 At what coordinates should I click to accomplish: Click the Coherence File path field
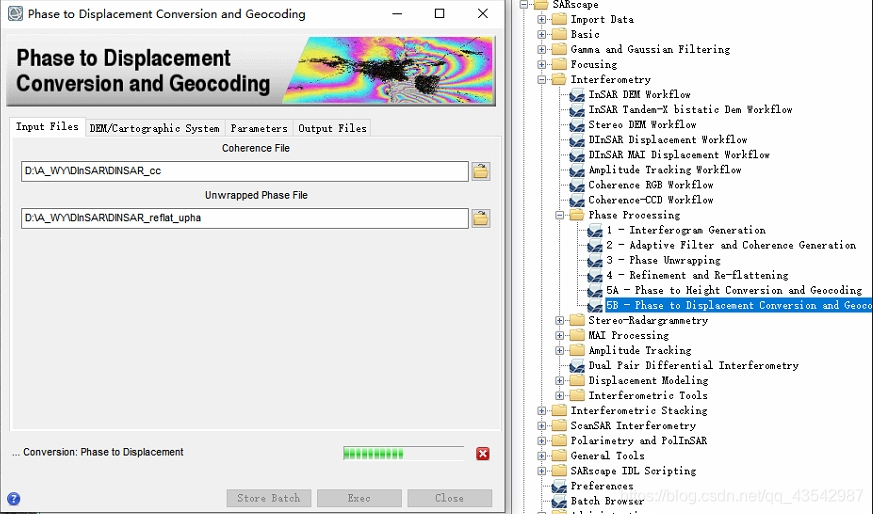point(245,171)
